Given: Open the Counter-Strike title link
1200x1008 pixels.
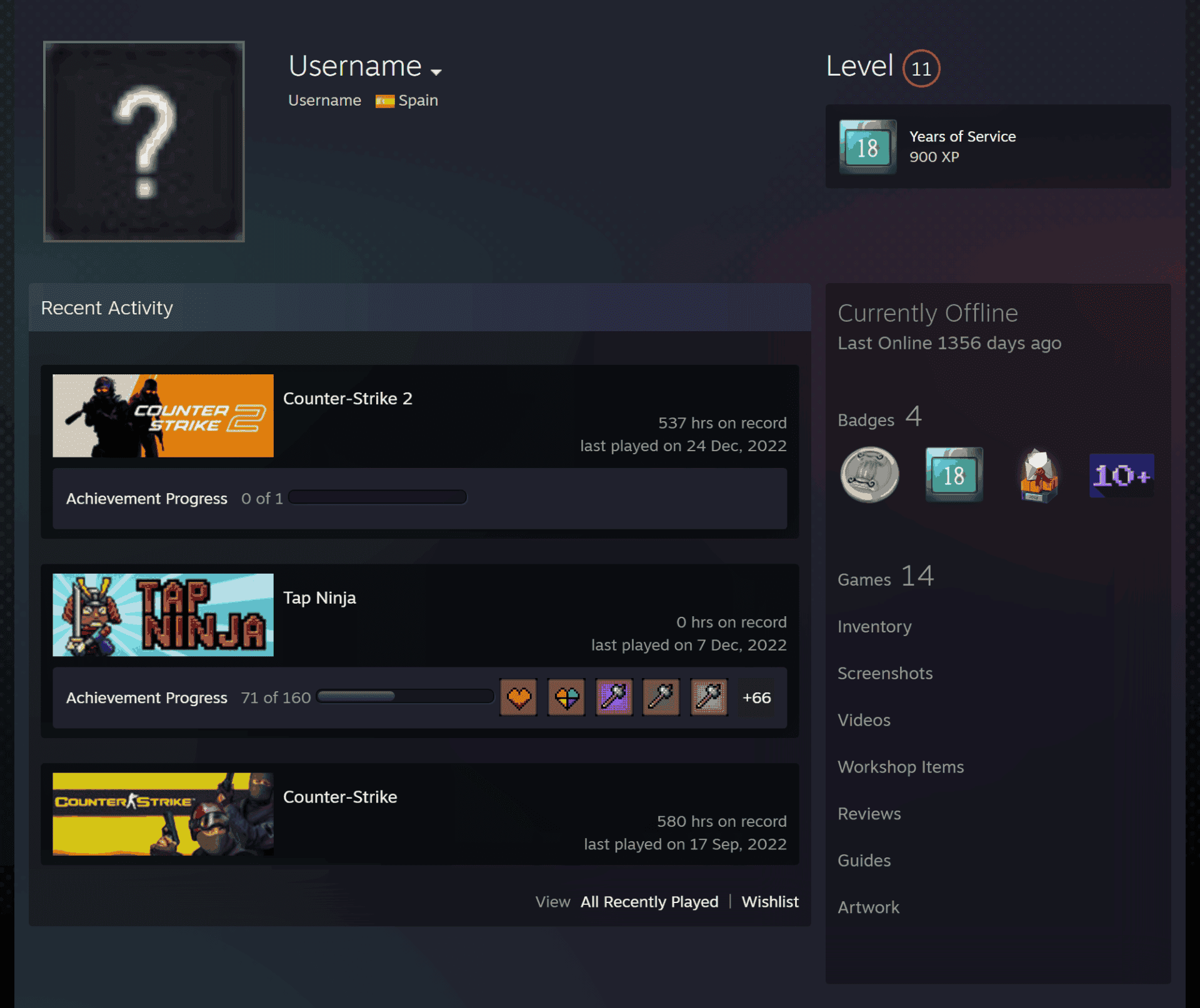Looking at the screenshot, I should (x=340, y=797).
